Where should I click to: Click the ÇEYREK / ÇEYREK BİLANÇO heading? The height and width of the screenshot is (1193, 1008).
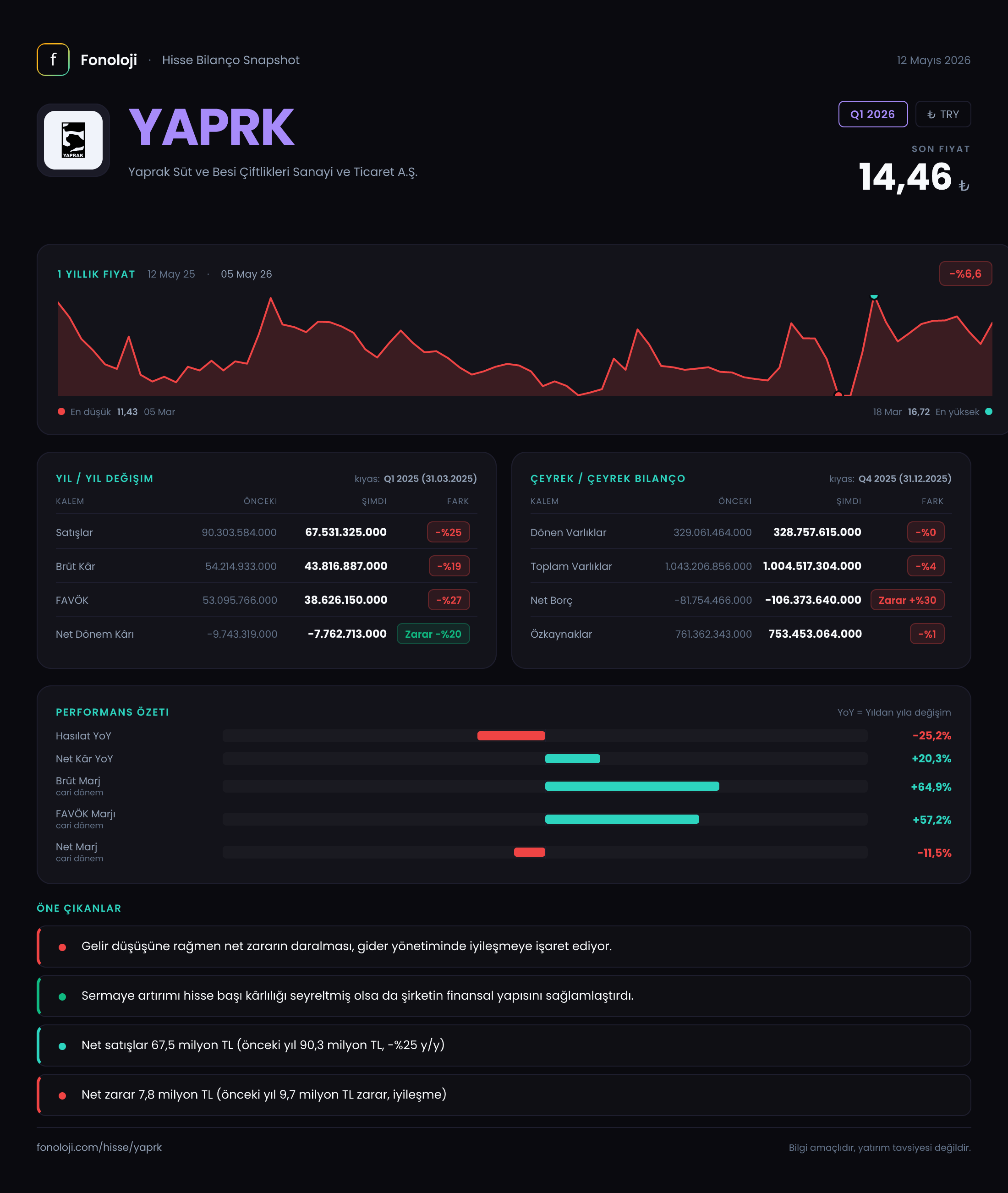(x=608, y=479)
